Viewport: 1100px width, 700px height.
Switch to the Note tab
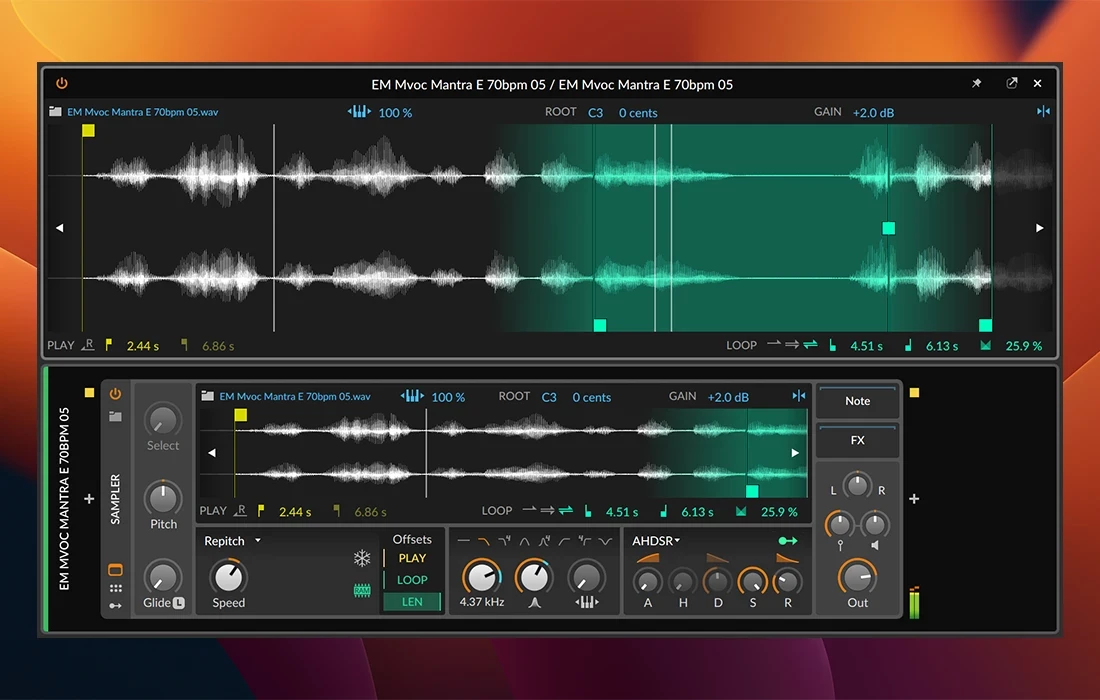pyautogui.click(x=856, y=401)
